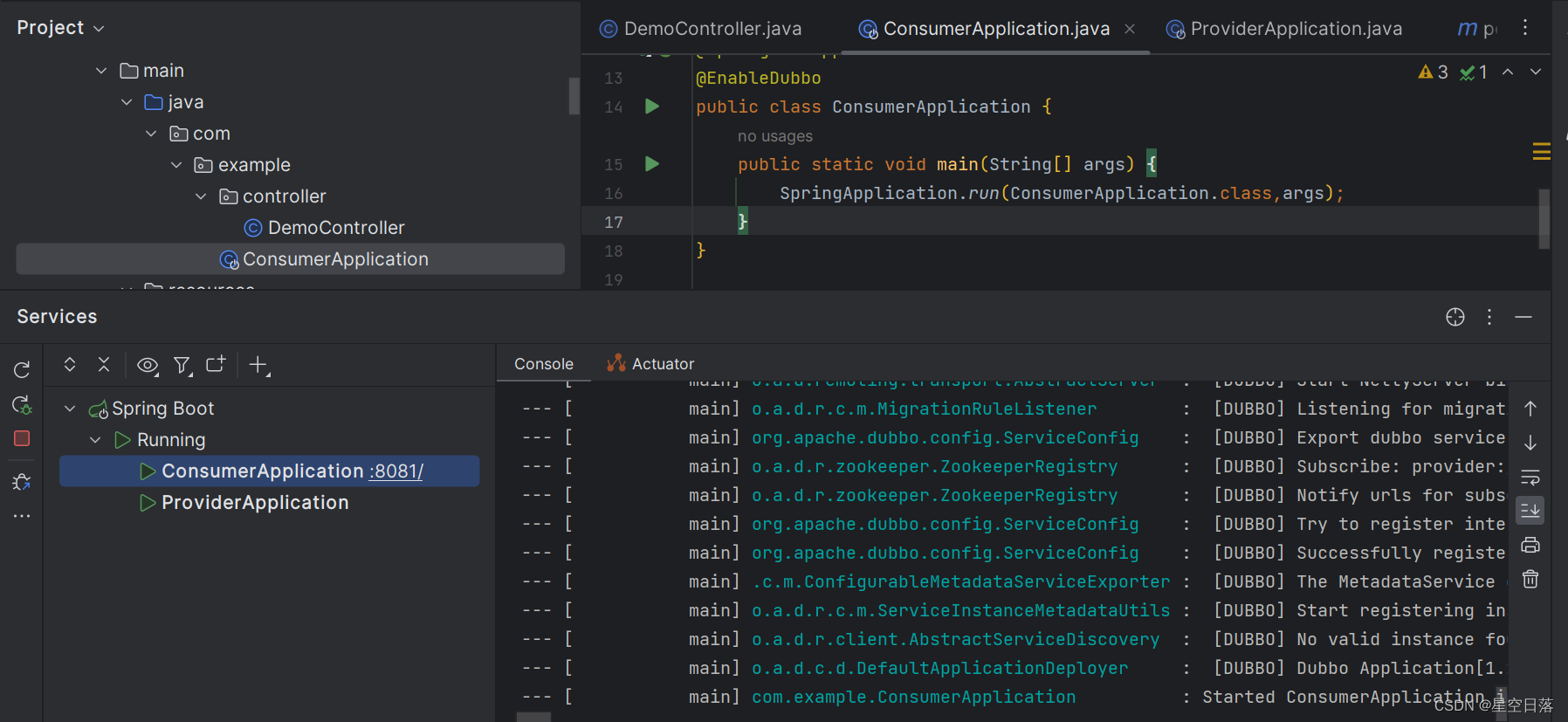Click the DefaultApplicationDeployer log line
The width and height of the screenshot is (1568, 722).
(x=1013, y=668)
